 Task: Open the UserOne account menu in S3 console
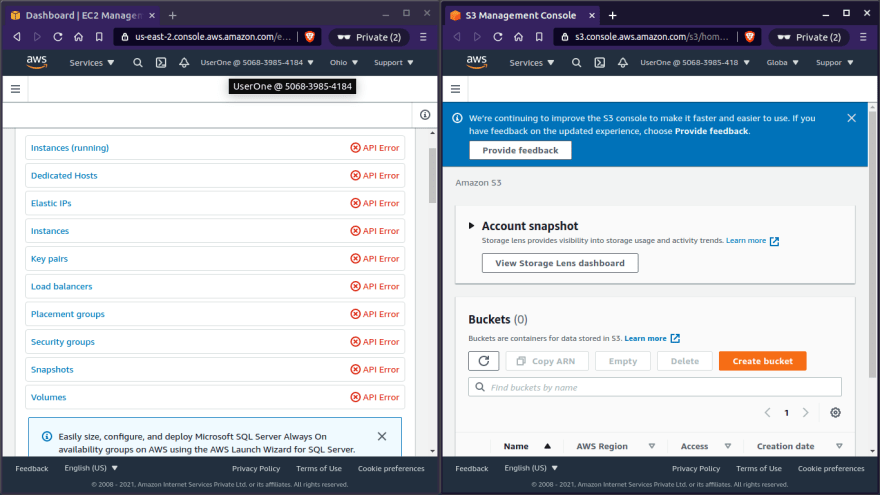click(x=695, y=63)
